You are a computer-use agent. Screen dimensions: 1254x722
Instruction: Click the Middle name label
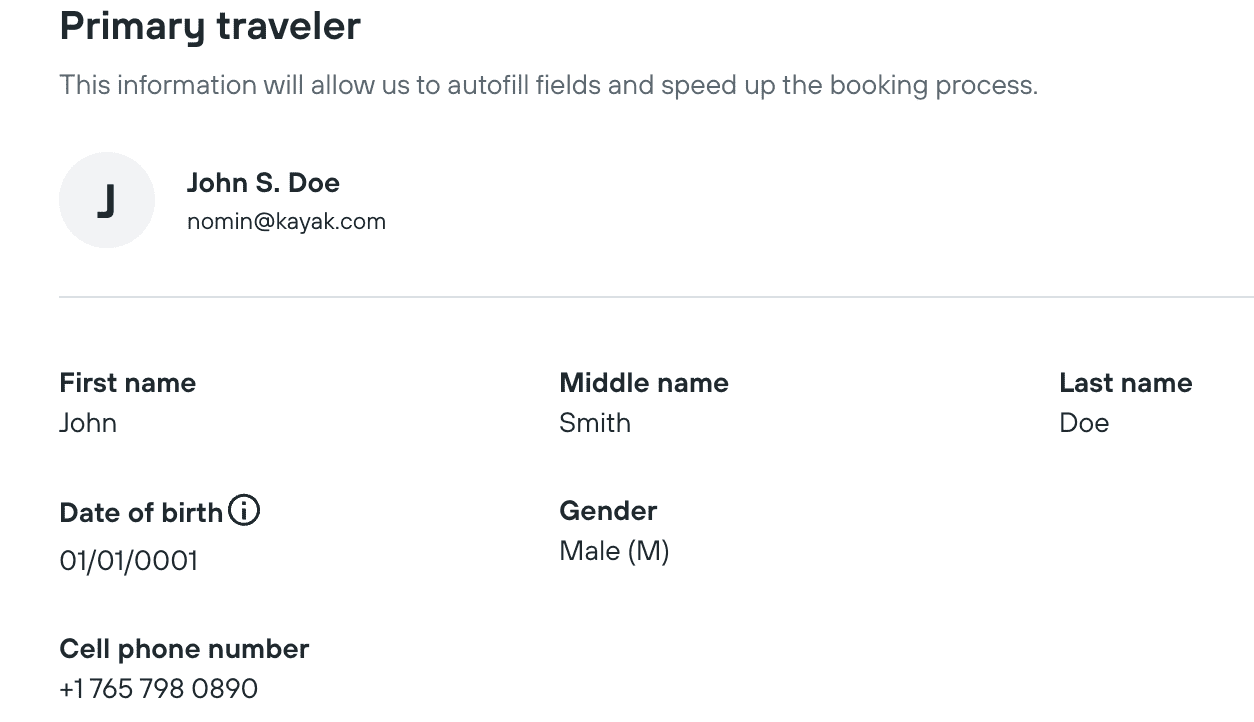[644, 383]
